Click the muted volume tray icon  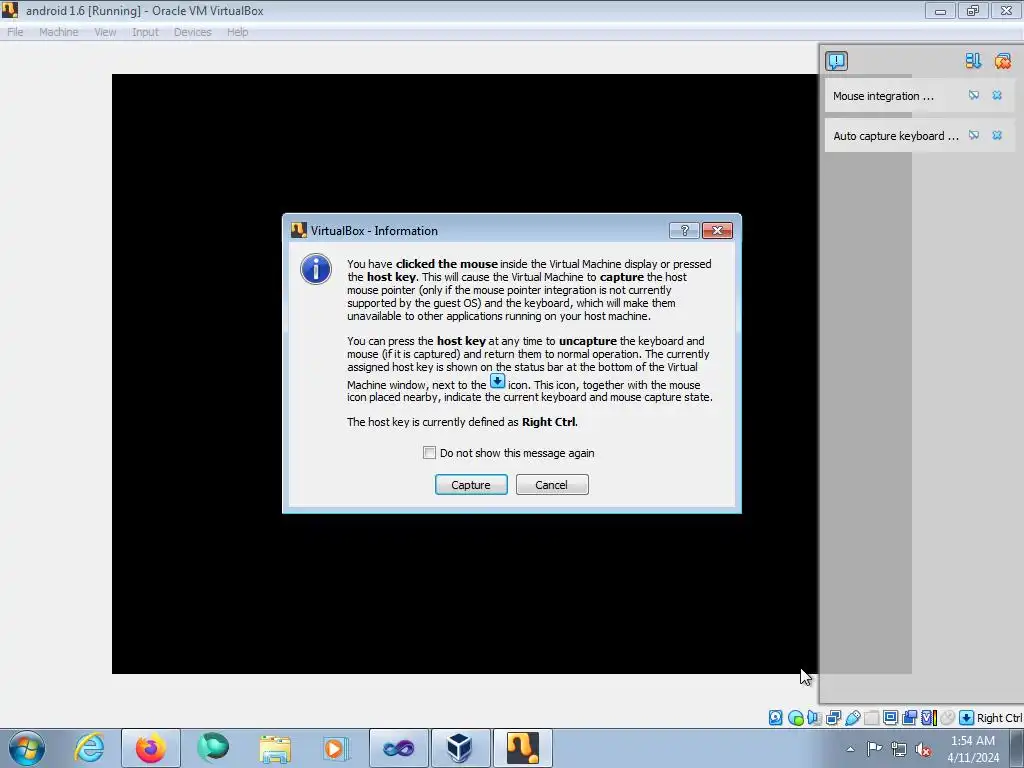(923, 750)
